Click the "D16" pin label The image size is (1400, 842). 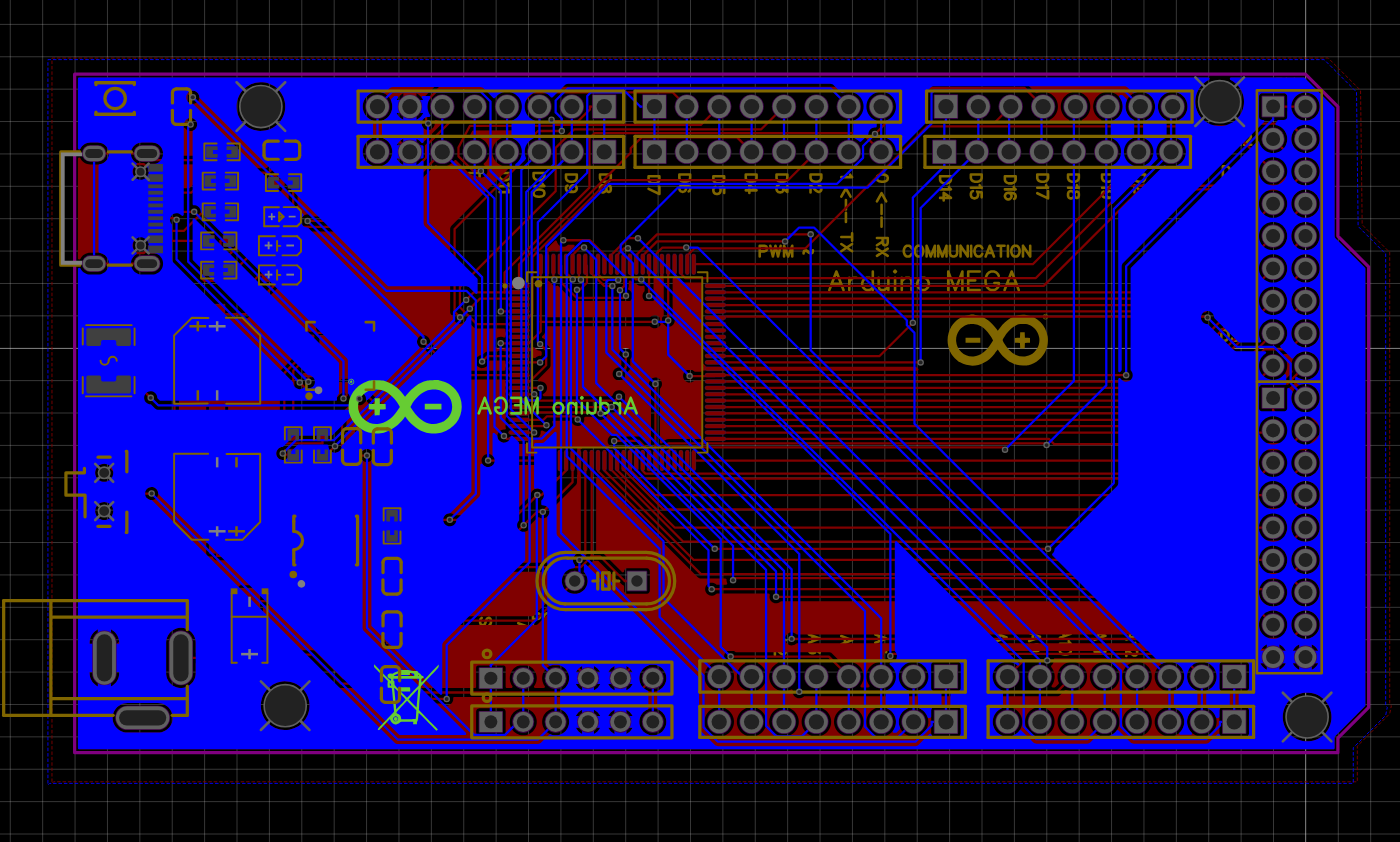[x=1008, y=185]
